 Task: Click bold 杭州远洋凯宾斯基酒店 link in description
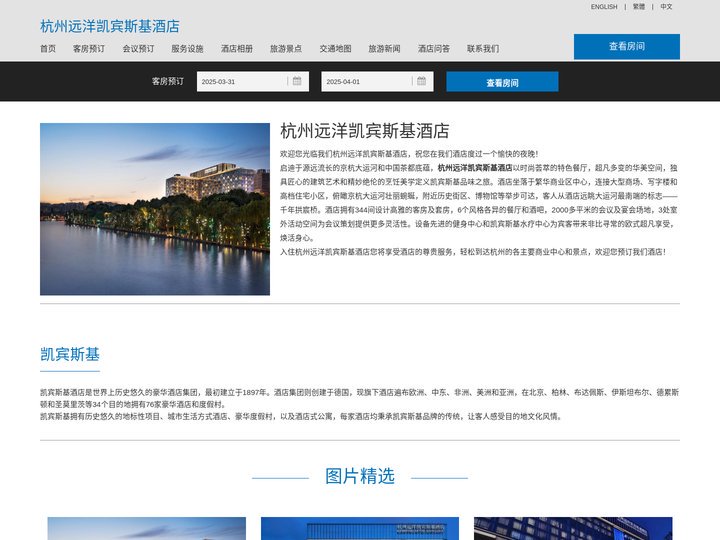click(475, 168)
